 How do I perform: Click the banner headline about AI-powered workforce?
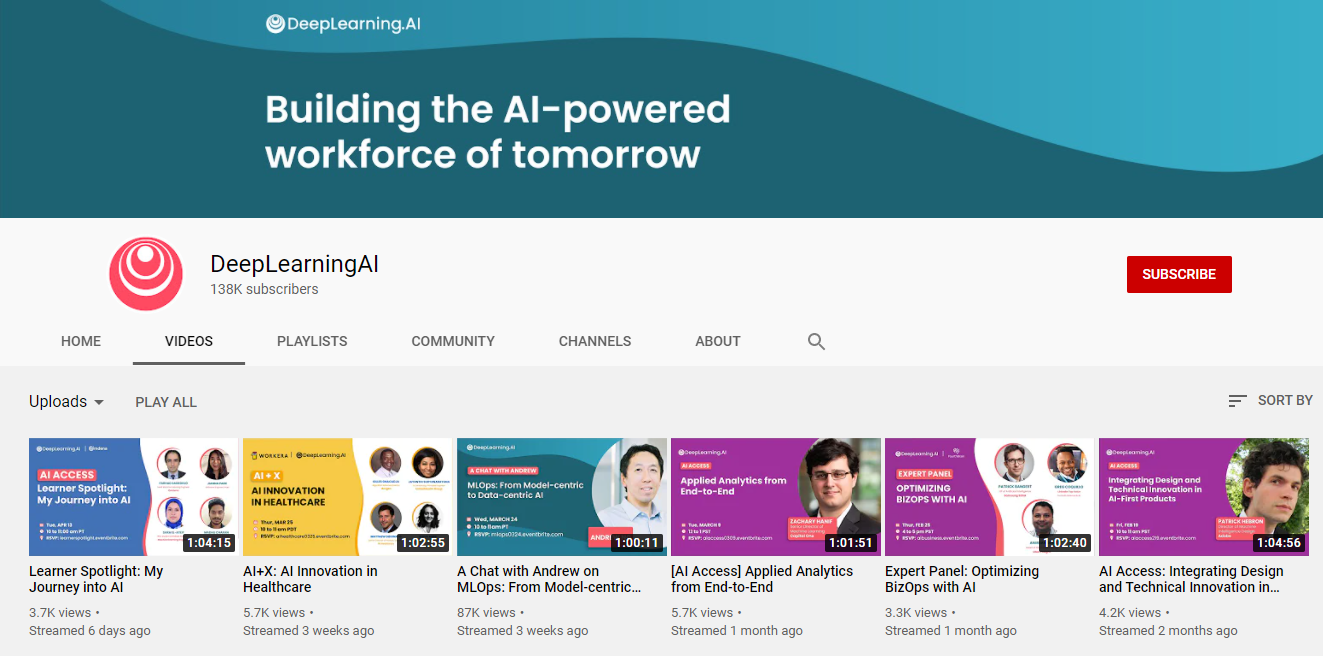pos(498,131)
